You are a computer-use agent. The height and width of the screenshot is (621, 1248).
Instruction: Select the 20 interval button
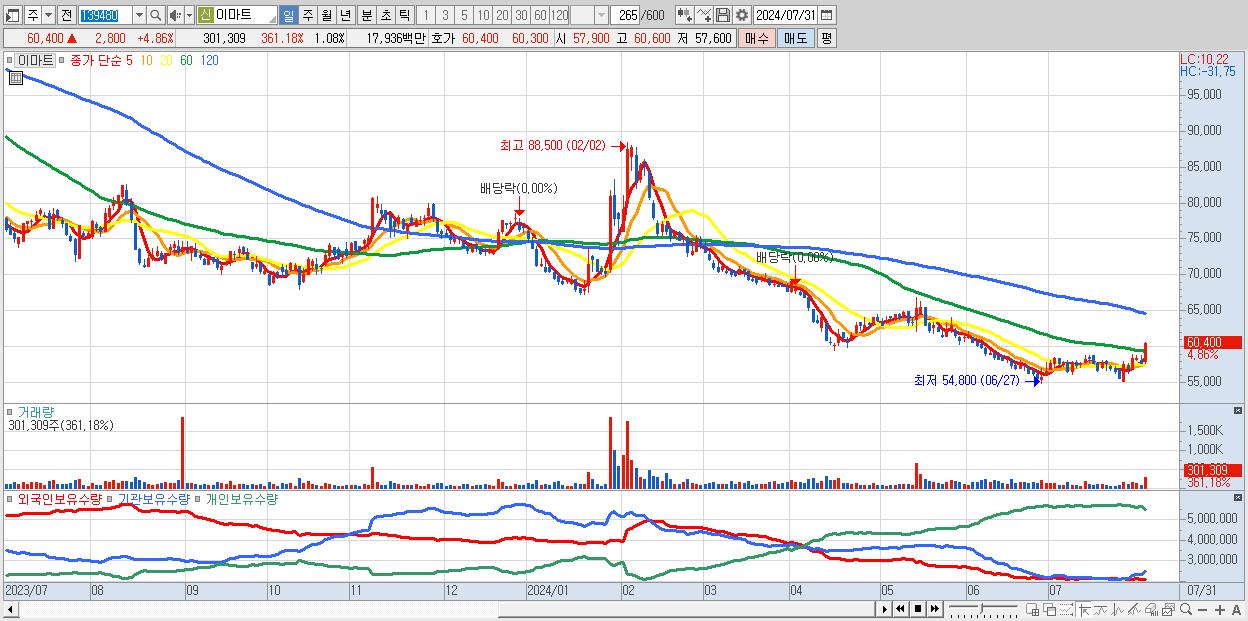[x=502, y=15]
